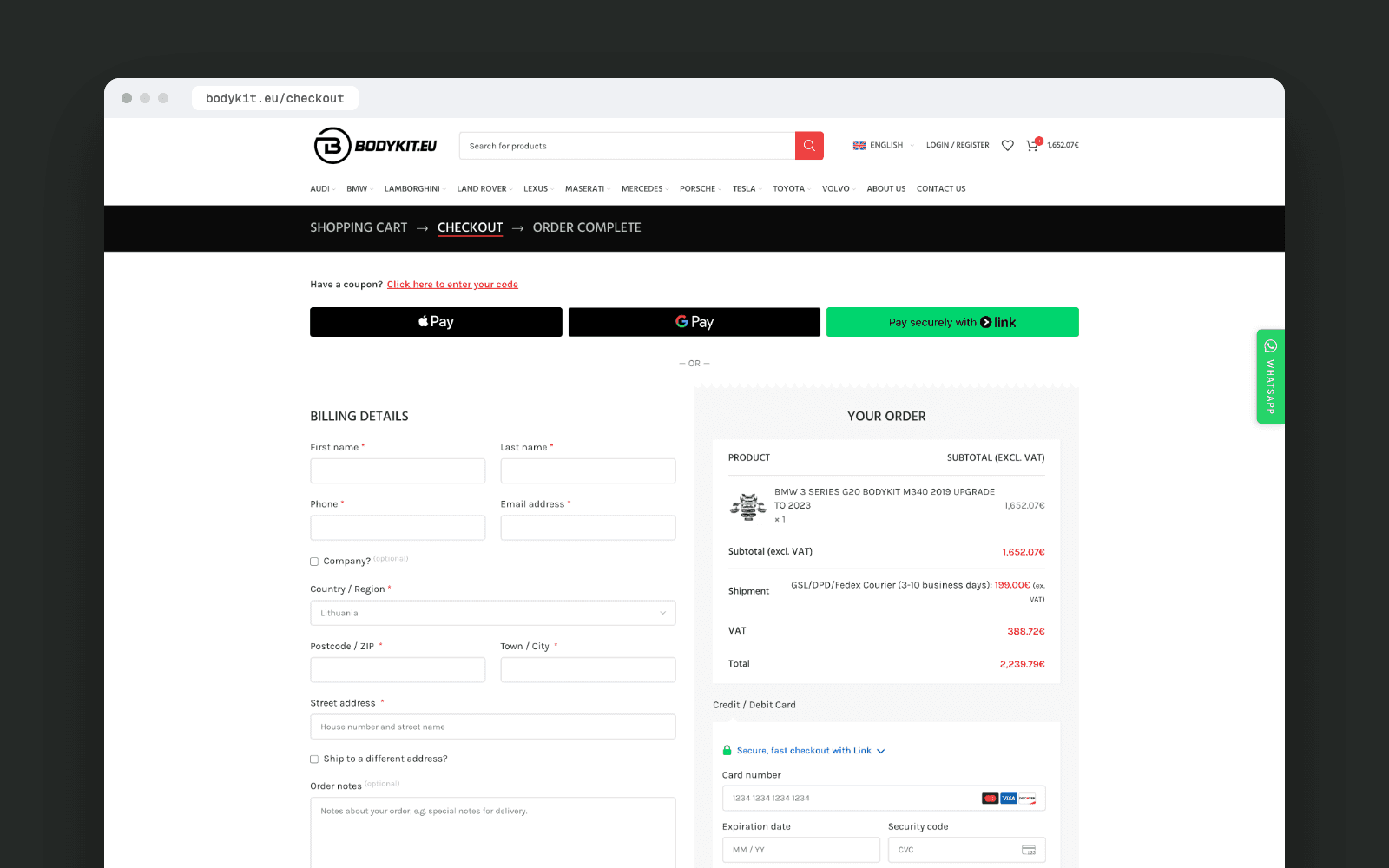
Task: Click the card brand logos in card number field
Action: click(x=1009, y=798)
